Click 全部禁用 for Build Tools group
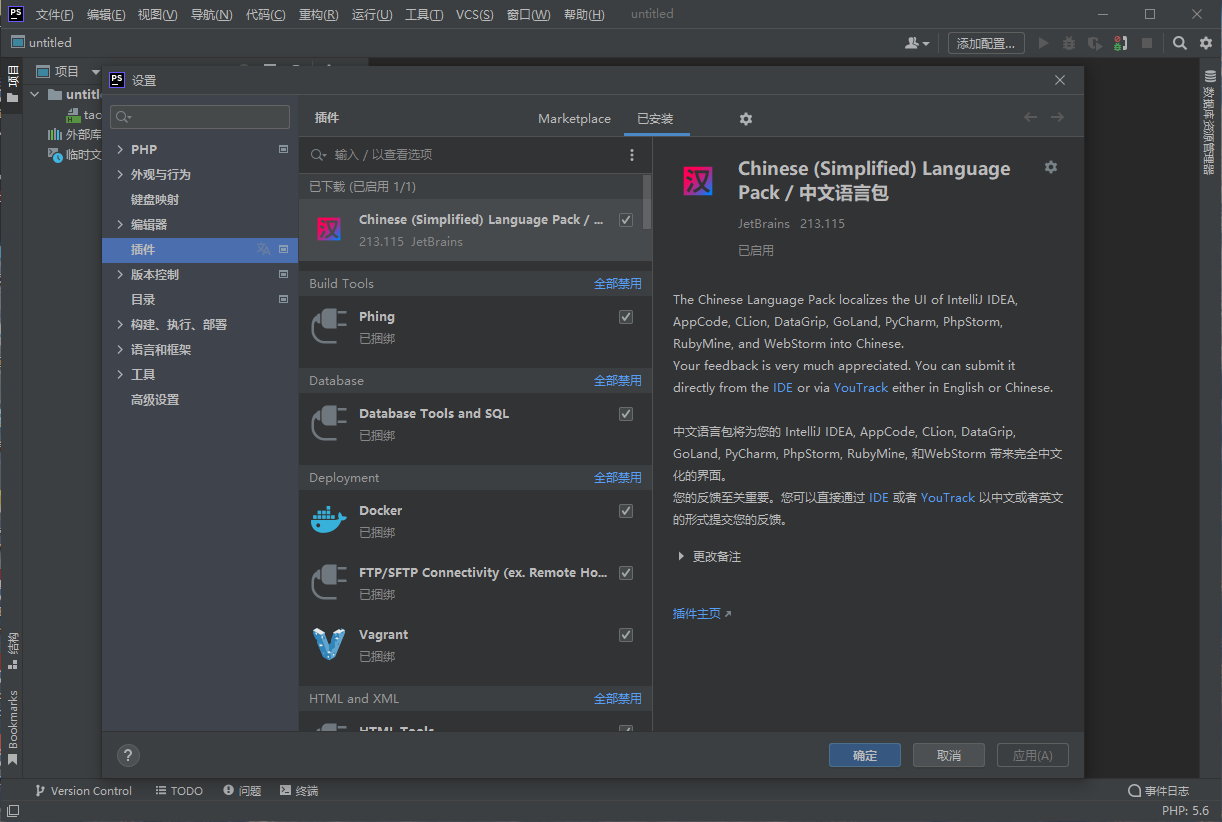The height and width of the screenshot is (822, 1222). (x=618, y=284)
